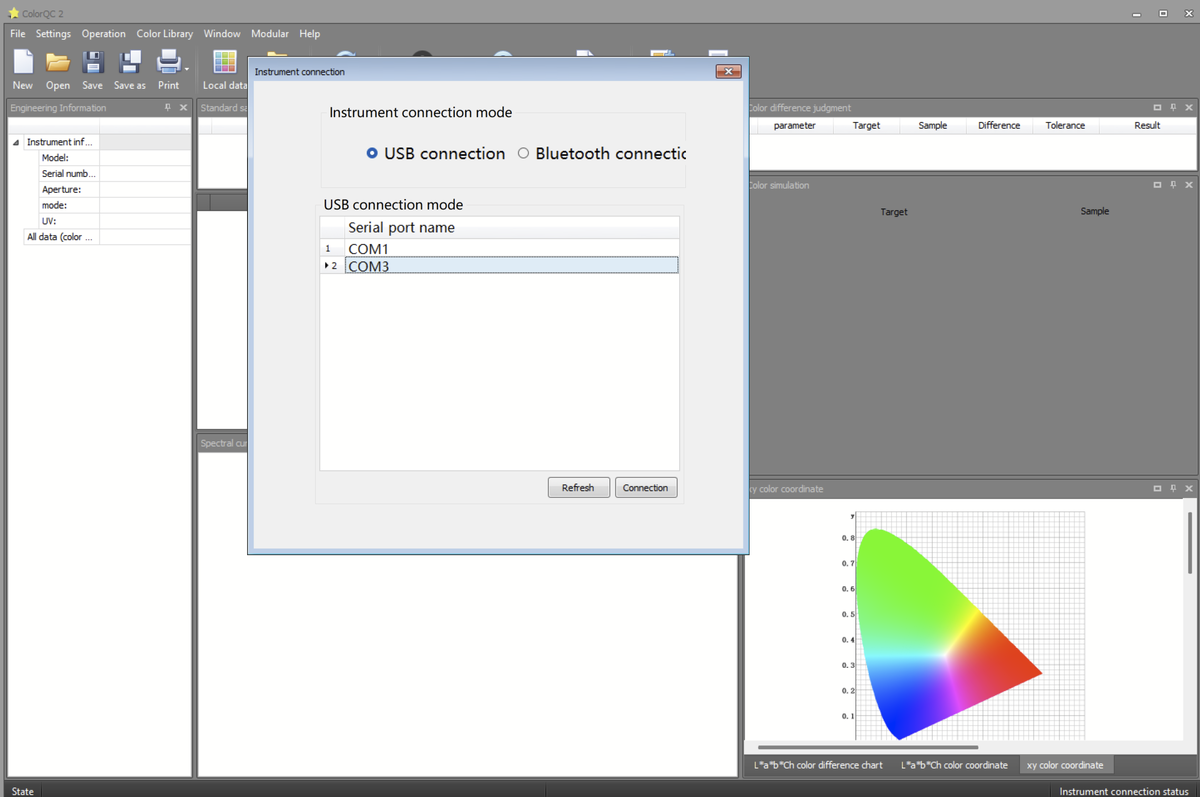The image size is (1200, 797).
Task: Open the Operation menu
Action: [103, 34]
